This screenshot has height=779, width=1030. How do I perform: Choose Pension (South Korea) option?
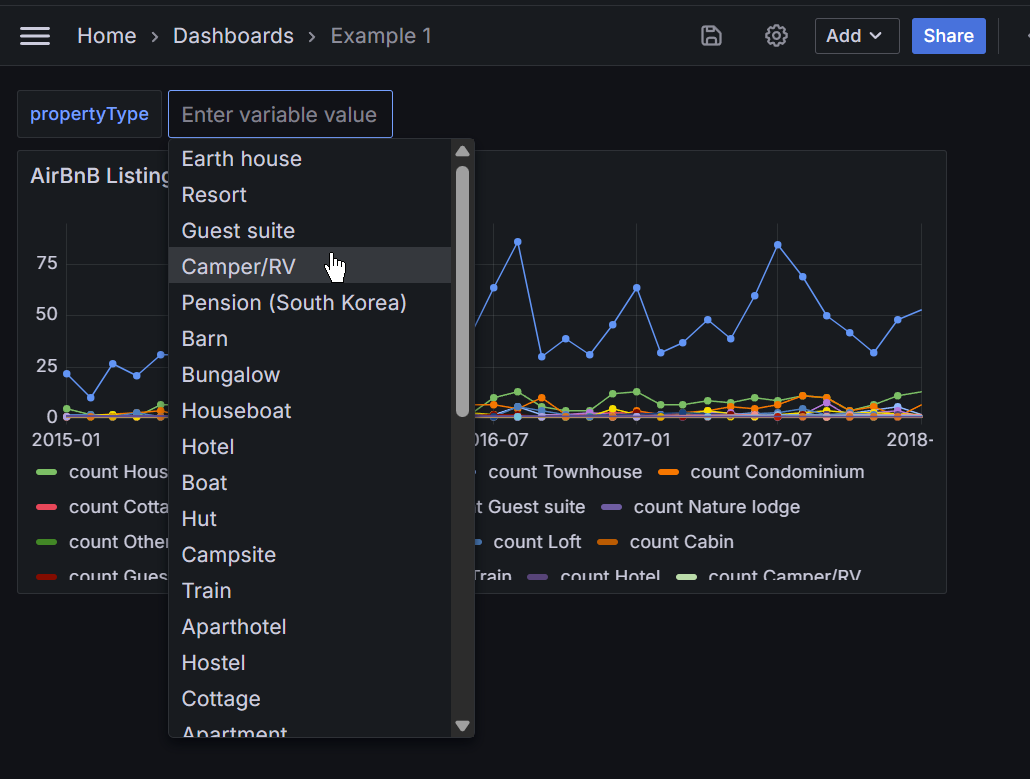tap(294, 303)
